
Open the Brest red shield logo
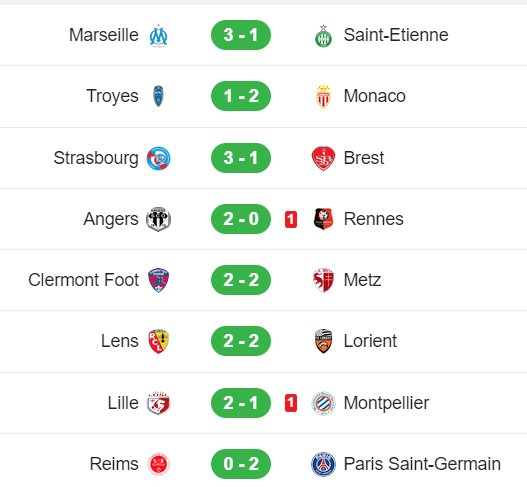323,158
